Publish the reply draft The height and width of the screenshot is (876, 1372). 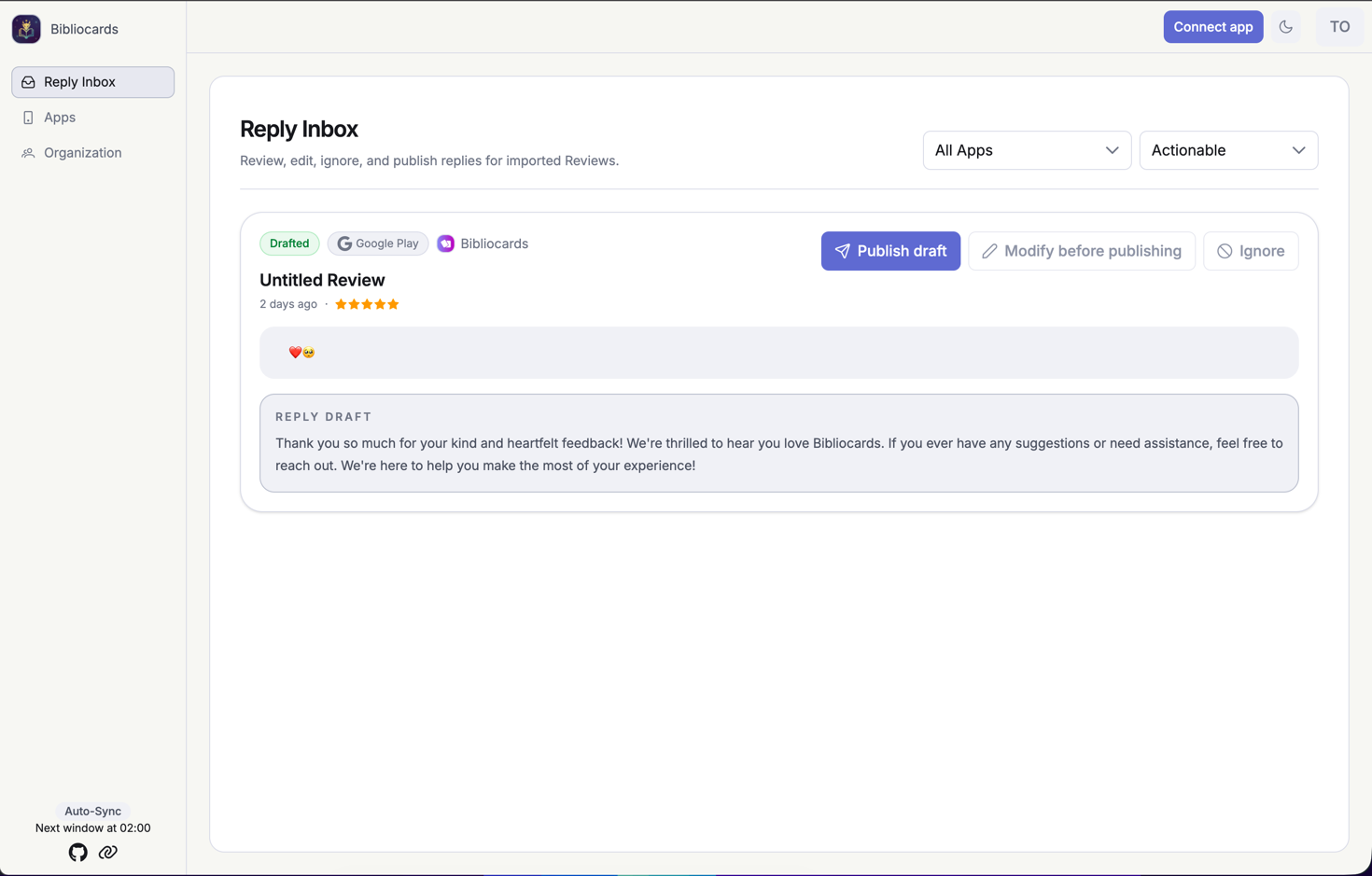point(890,251)
